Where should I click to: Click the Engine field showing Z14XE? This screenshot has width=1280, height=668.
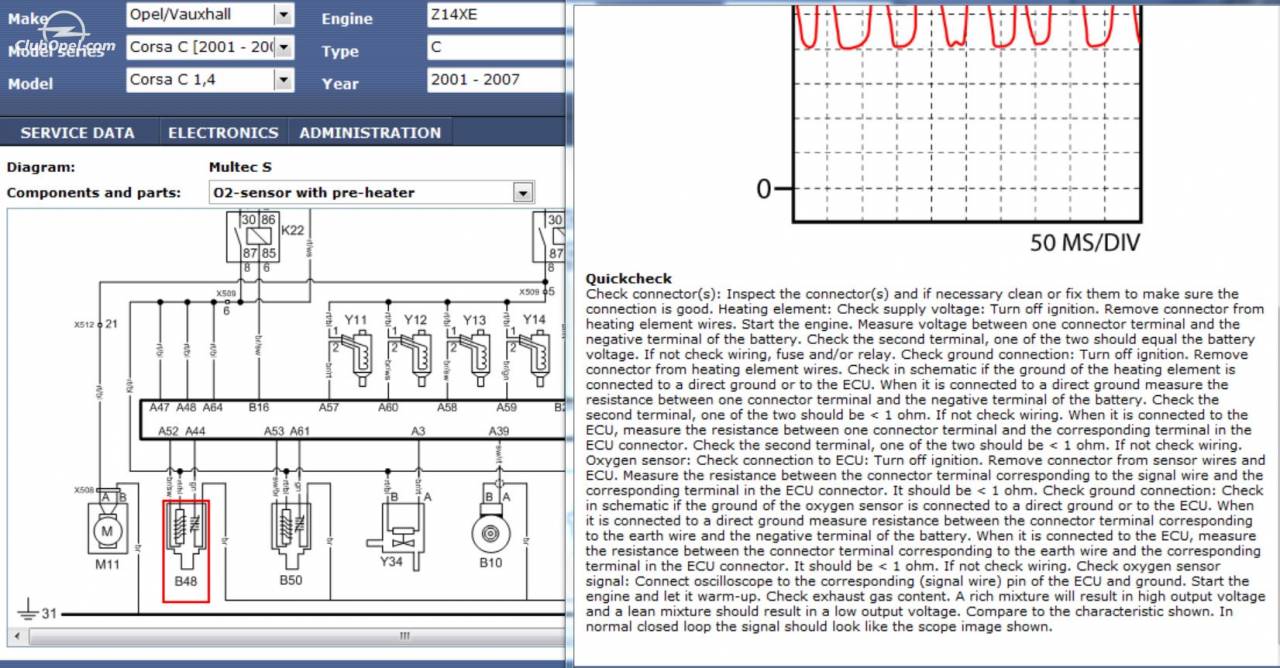pos(496,14)
